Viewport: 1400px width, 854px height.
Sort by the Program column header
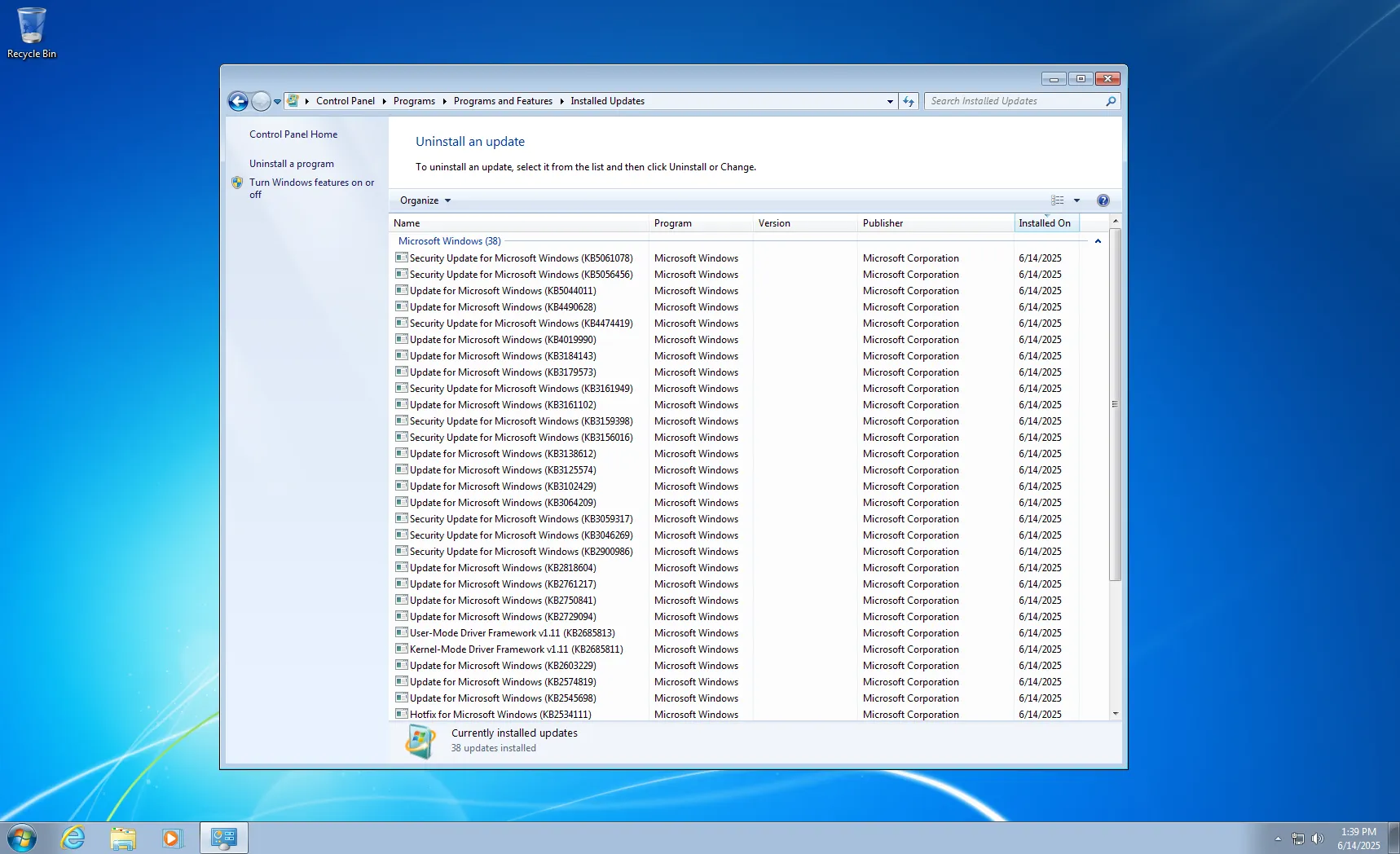click(x=702, y=223)
